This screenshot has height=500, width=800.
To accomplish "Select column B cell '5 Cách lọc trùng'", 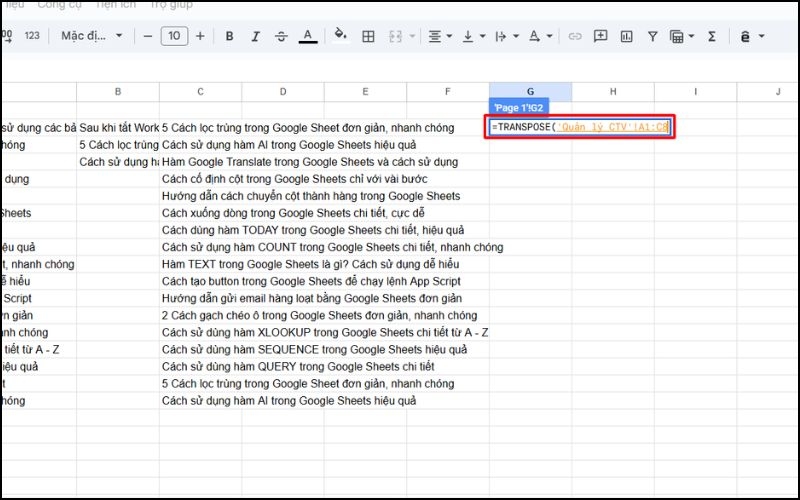I will click(118, 145).
